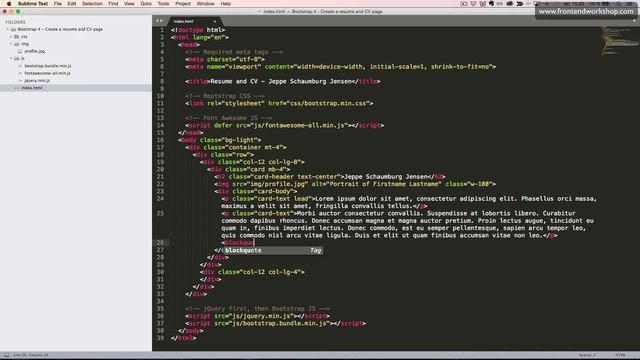Open the Find menu
Viewport: 640px width, 360px height.
[x=113, y=4]
